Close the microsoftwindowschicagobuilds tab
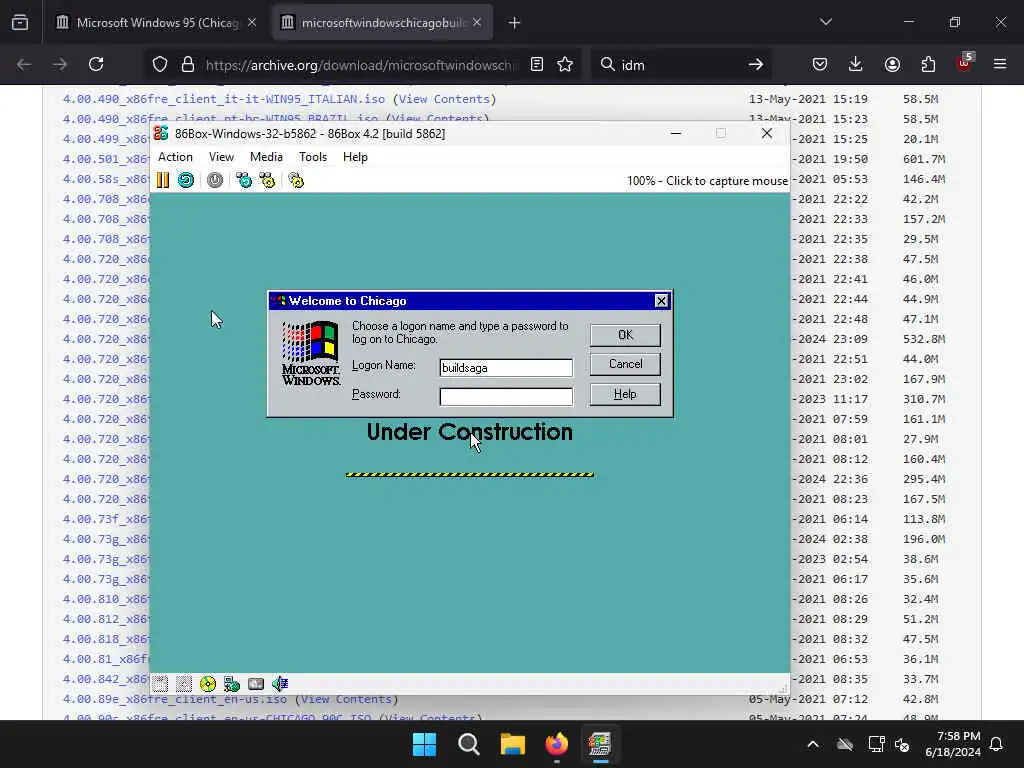The width and height of the screenshot is (1024, 768). [x=477, y=23]
